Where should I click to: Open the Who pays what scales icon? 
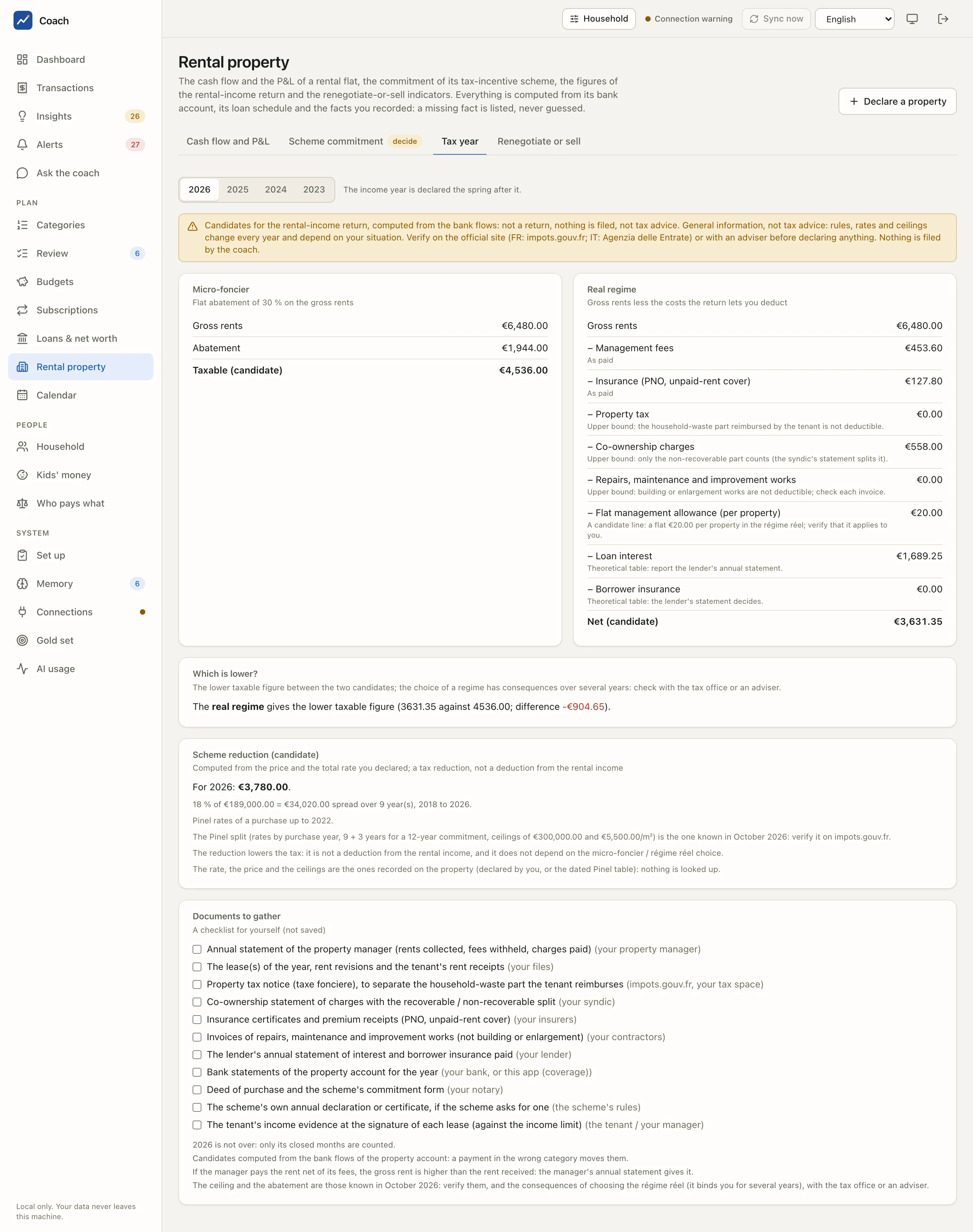click(22, 503)
